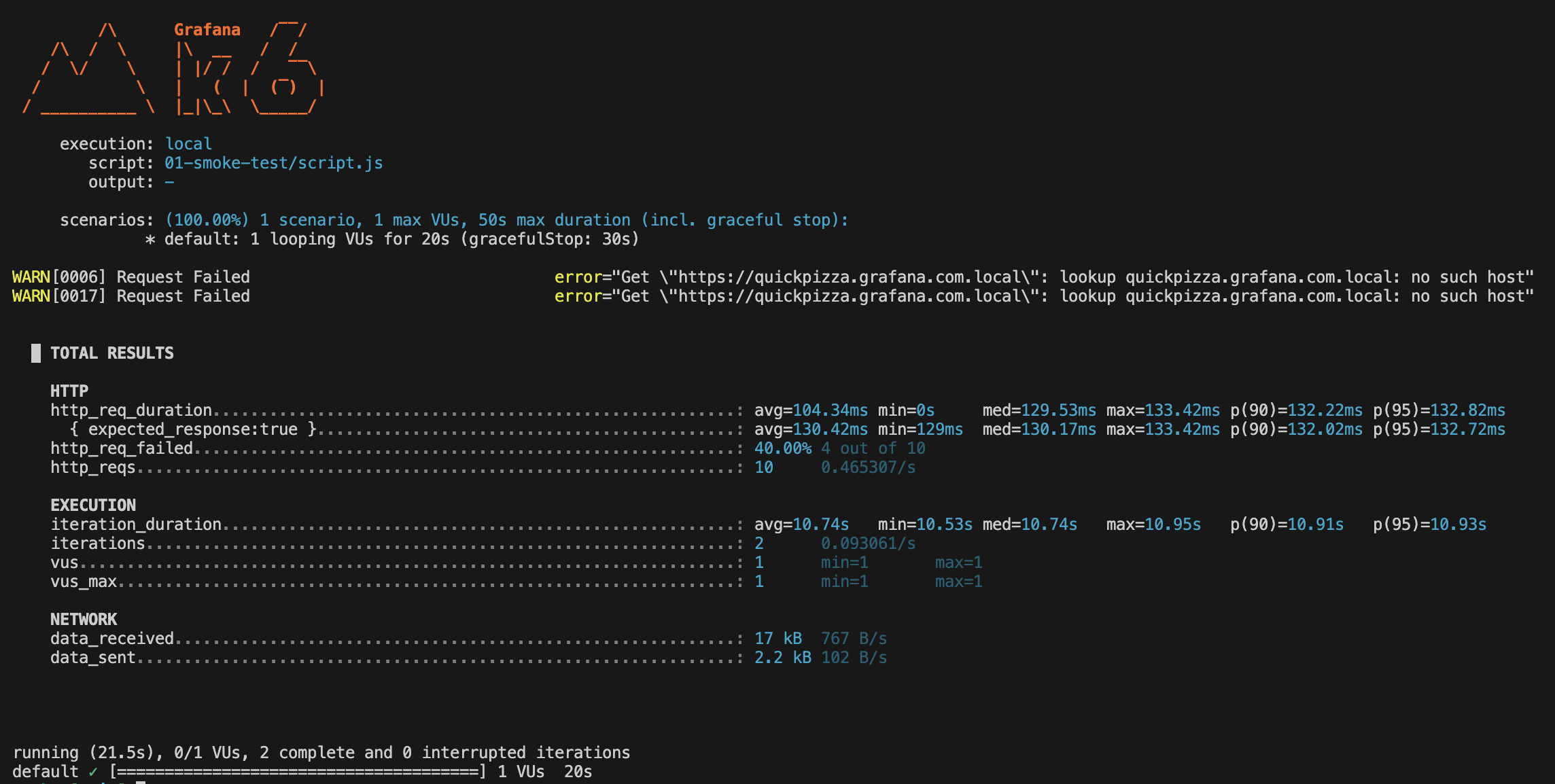The width and height of the screenshot is (1555, 784).
Task: Click the script path 01-smoke-test/script.js
Action: tap(274, 163)
